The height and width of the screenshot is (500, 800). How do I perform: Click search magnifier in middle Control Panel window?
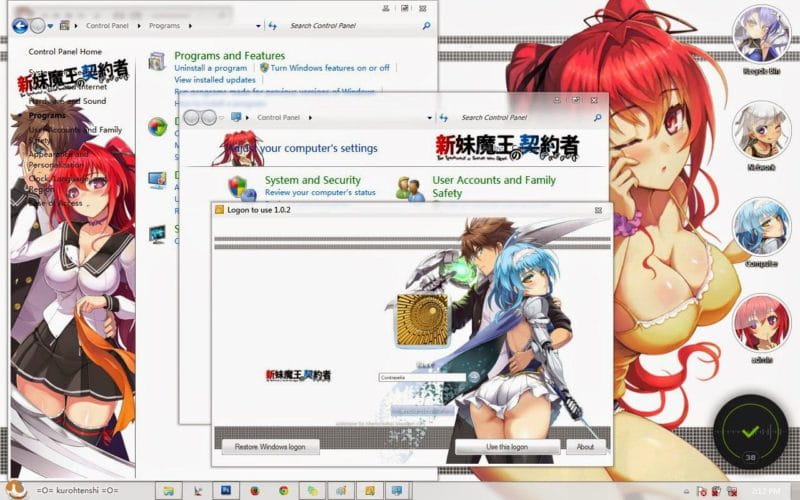[x=597, y=117]
